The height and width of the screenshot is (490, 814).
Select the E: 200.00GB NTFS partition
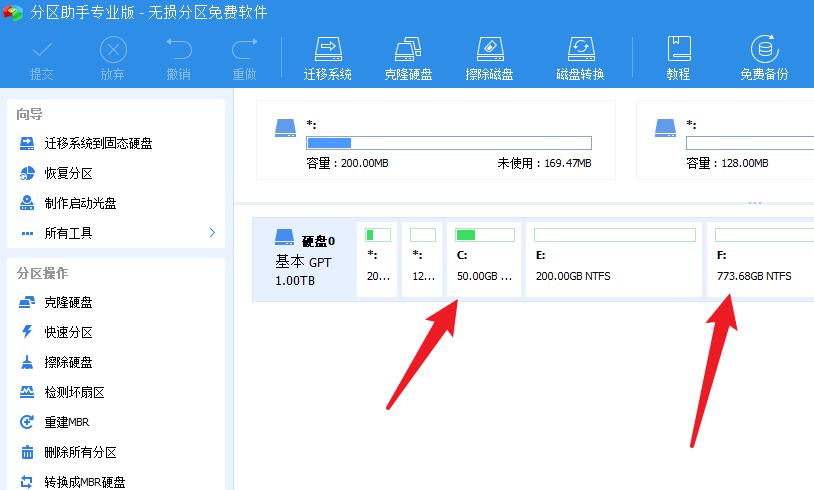click(x=614, y=260)
